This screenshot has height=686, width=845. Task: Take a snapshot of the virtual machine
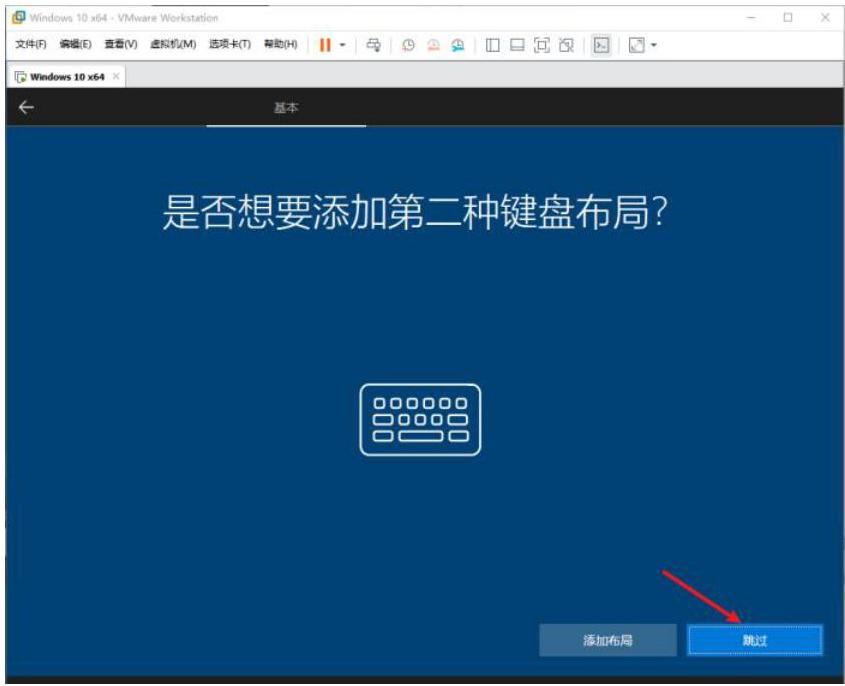click(x=408, y=45)
